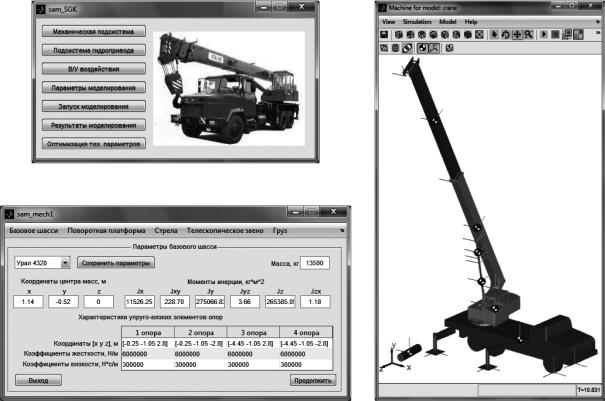Toggle the coordinate frame axes display icon
The width and height of the screenshot is (605, 401).
click(435, 47)
